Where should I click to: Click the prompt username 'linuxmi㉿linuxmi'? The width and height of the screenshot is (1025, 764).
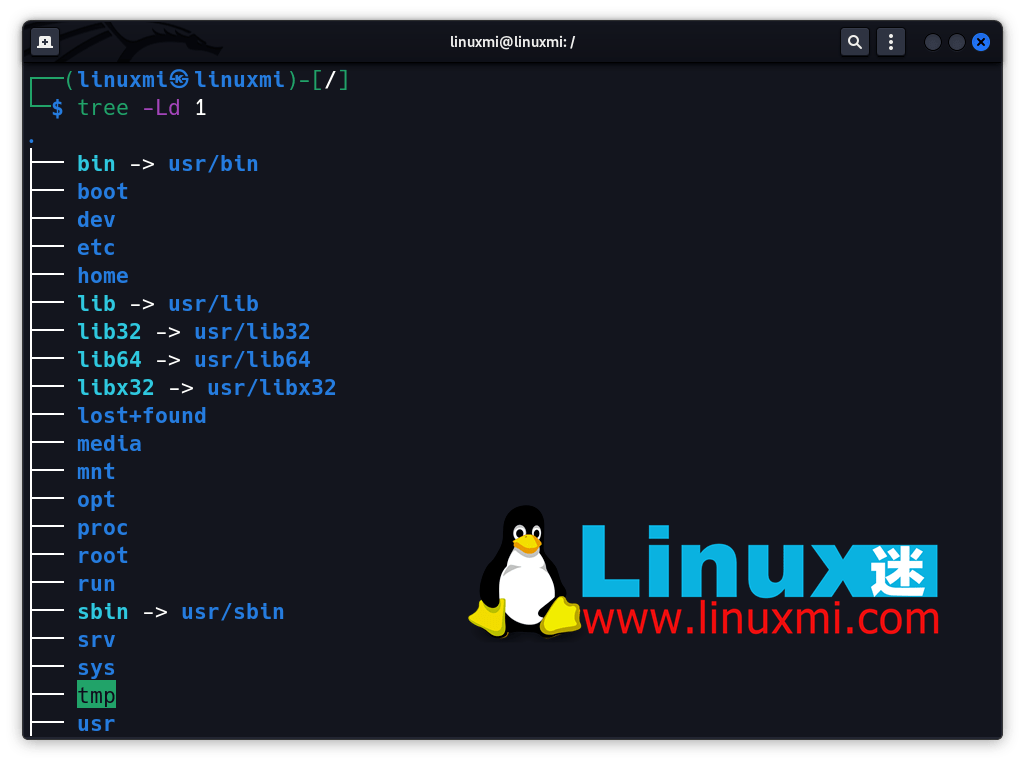[180, 80]
